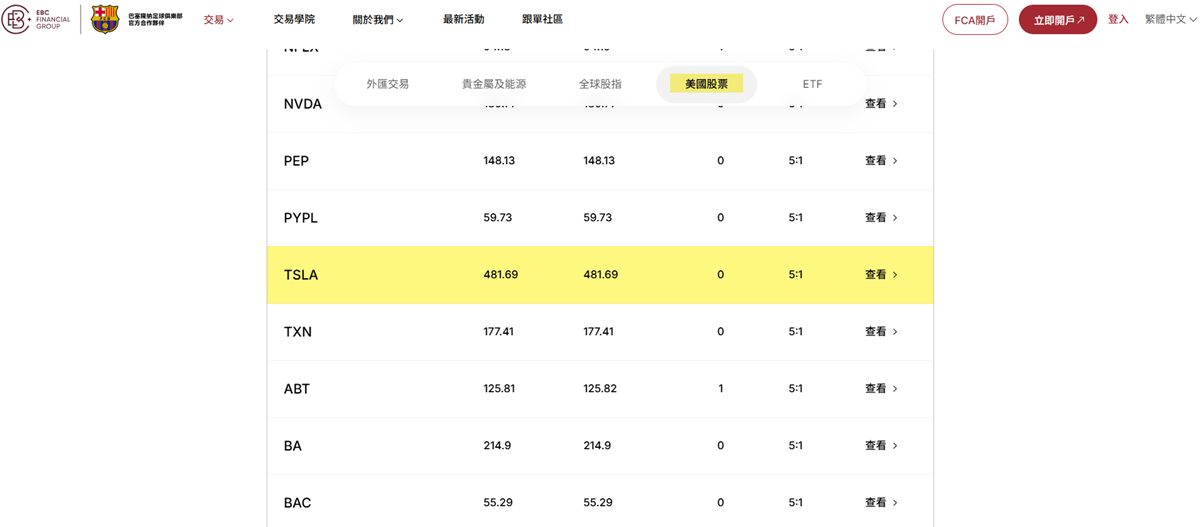Select the PEP symbol text

[296, 161]
